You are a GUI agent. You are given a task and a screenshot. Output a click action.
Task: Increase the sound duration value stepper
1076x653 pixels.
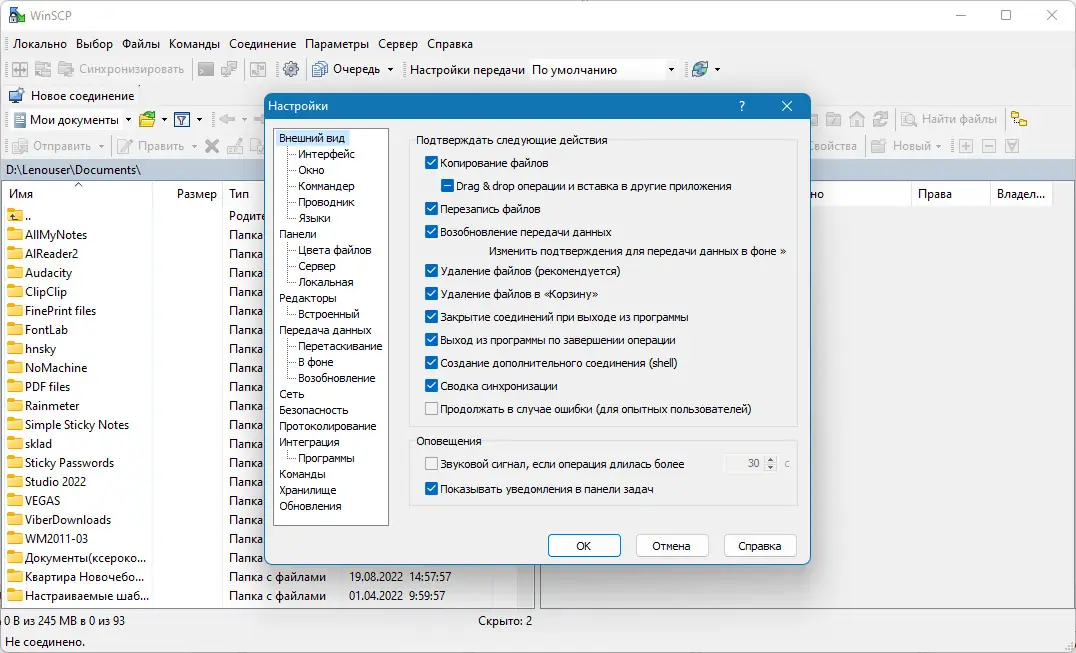tap(769, 458)
